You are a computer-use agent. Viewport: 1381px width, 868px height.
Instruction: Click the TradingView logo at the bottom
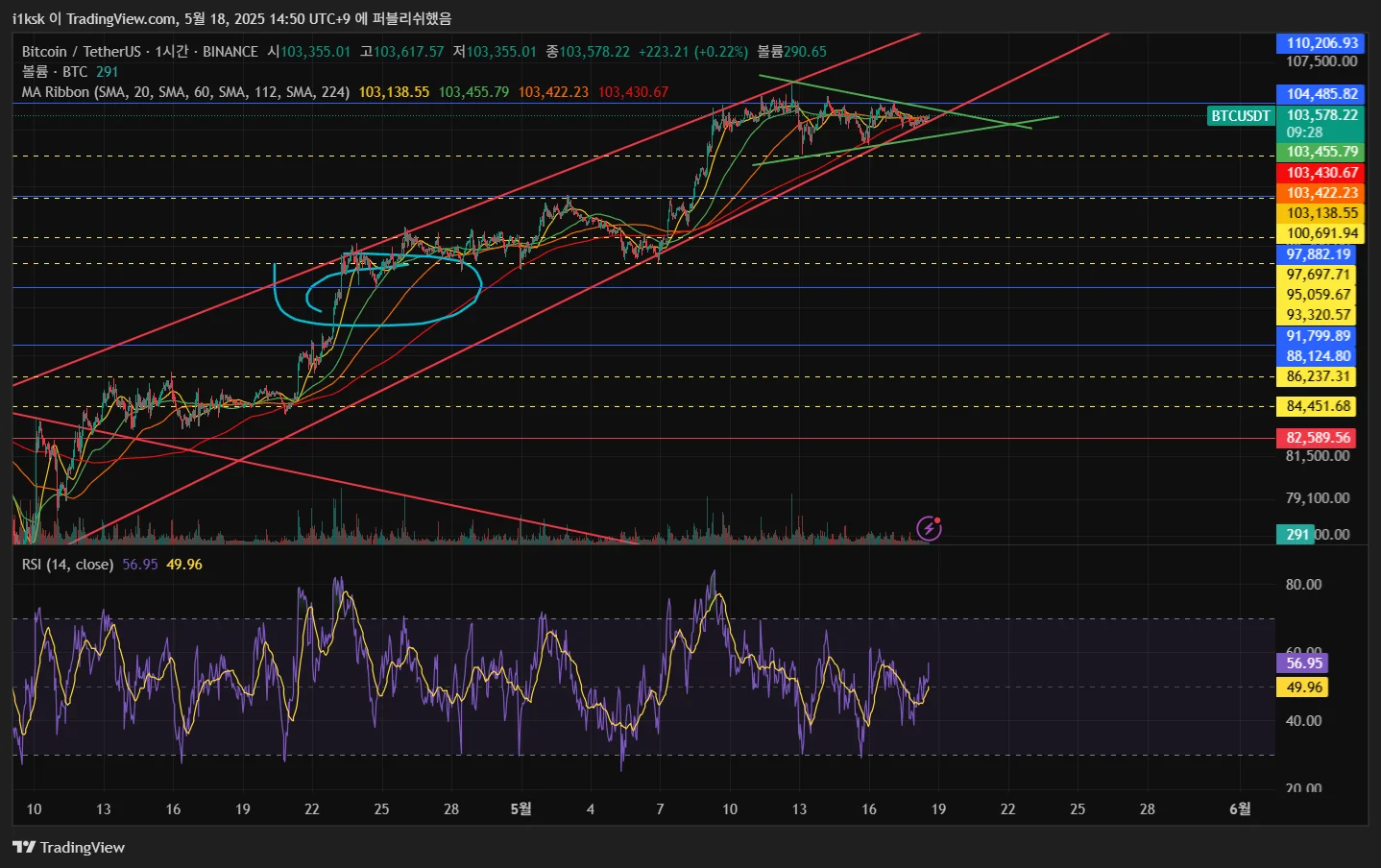[x=68, y=847]
